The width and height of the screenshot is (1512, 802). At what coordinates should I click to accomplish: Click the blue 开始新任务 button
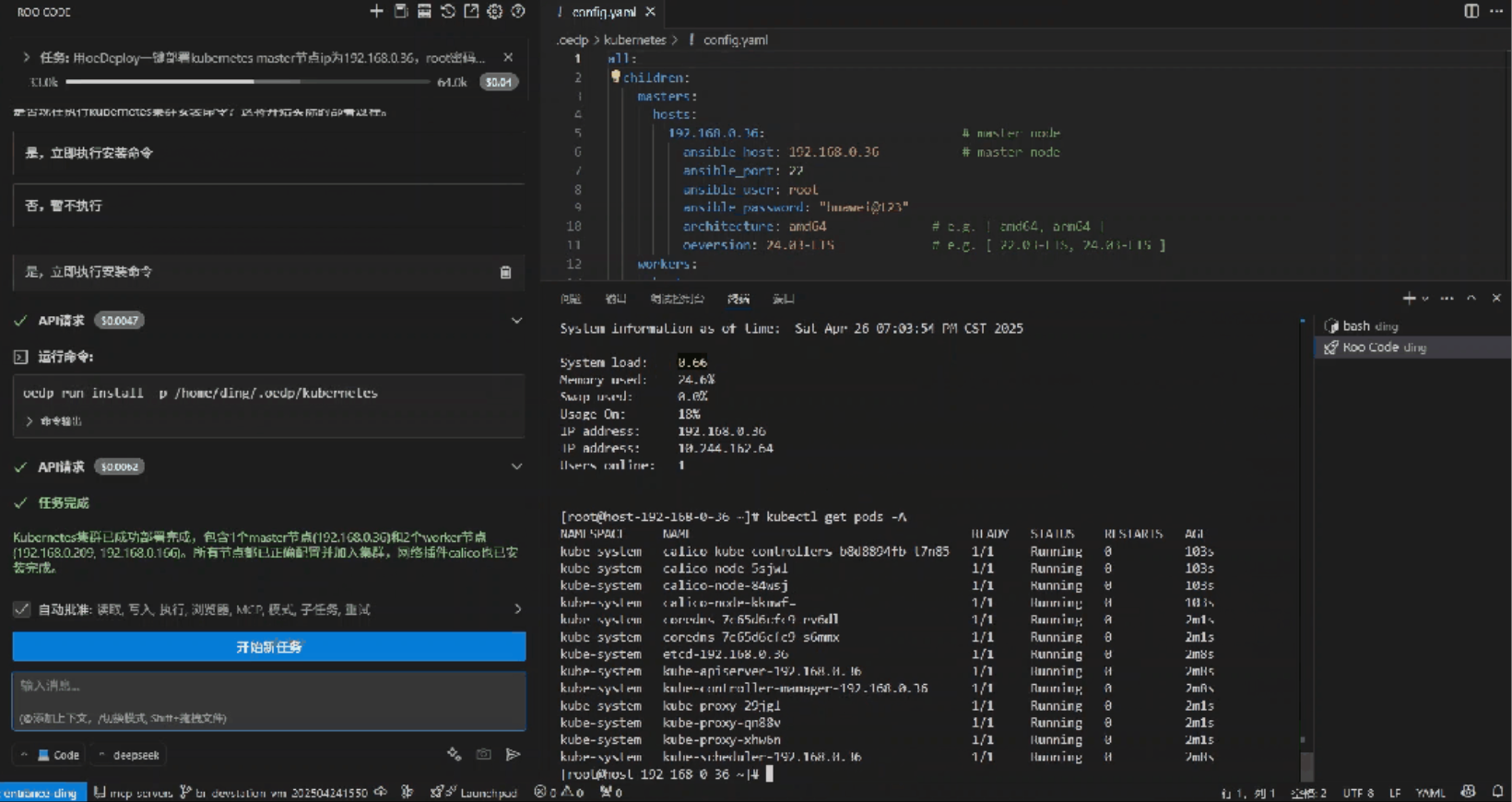point(269,646)
